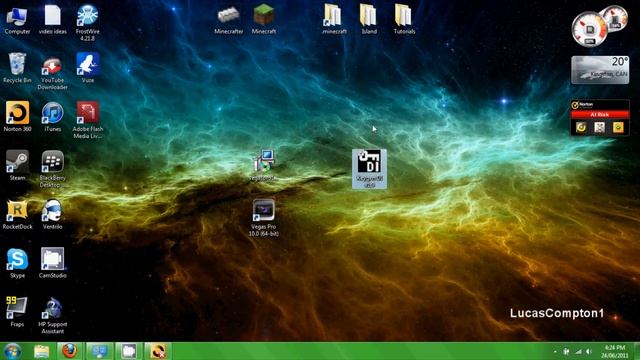The height and width of the screenshot is (360, 640).
Task: Select the Vuze desktop shortcut
Action: [88, 68]
